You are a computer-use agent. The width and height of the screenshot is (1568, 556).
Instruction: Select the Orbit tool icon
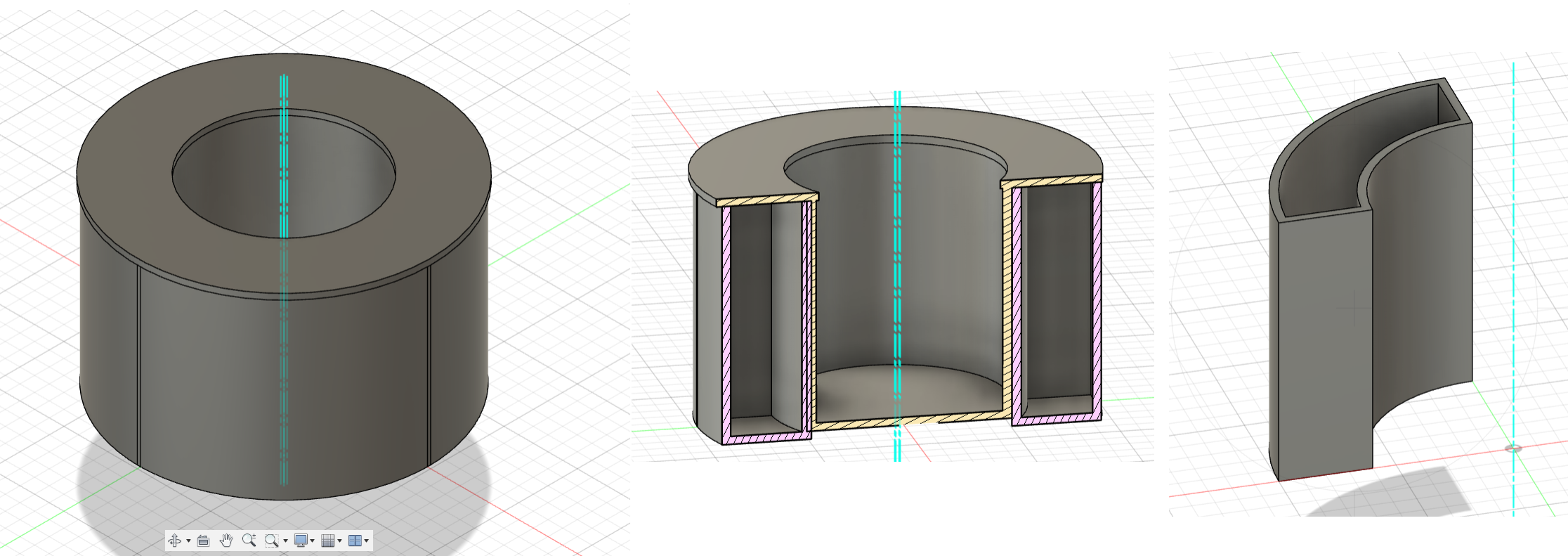pyautogui.click(x=175, y=541)
